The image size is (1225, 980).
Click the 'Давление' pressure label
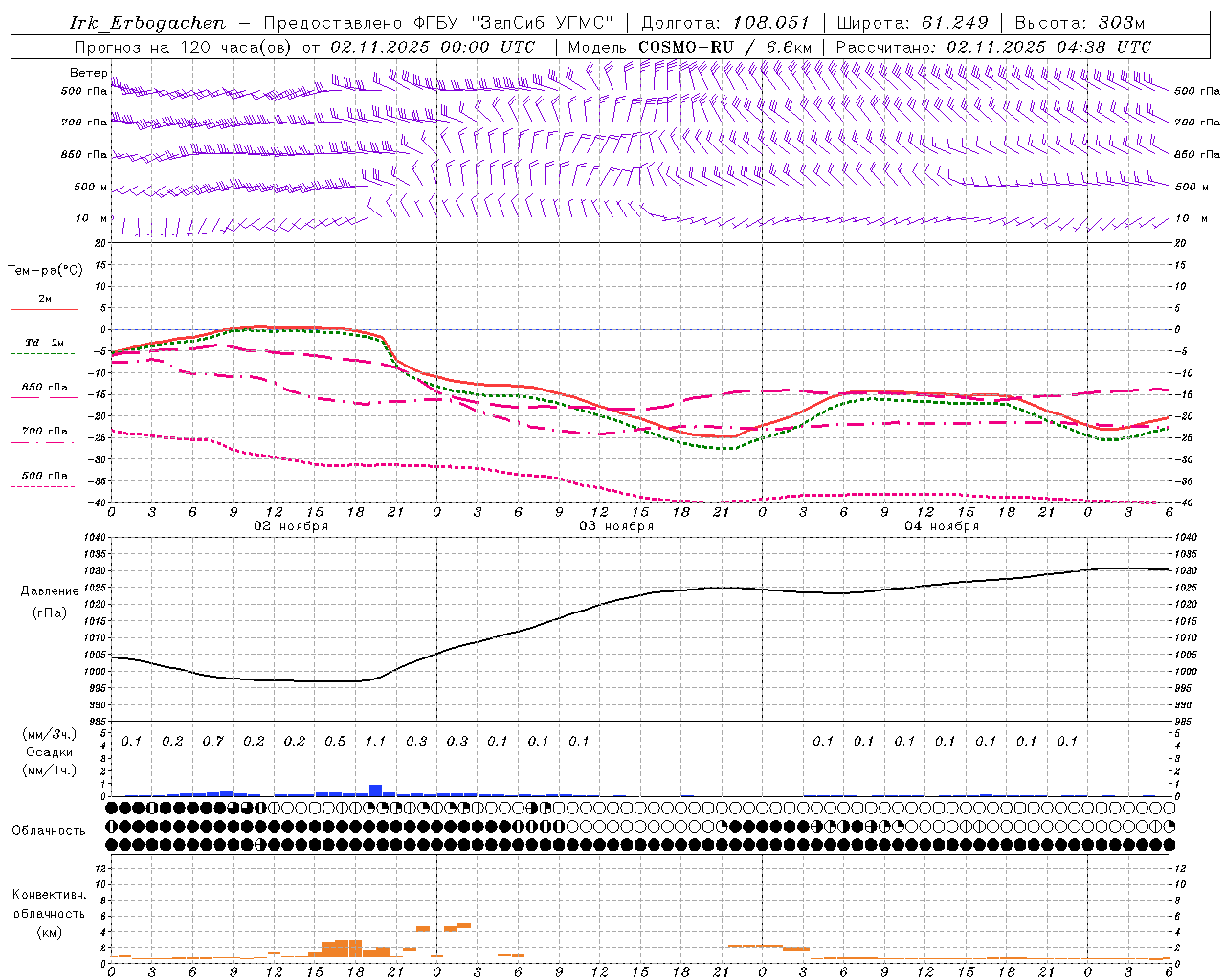(48, 591)
